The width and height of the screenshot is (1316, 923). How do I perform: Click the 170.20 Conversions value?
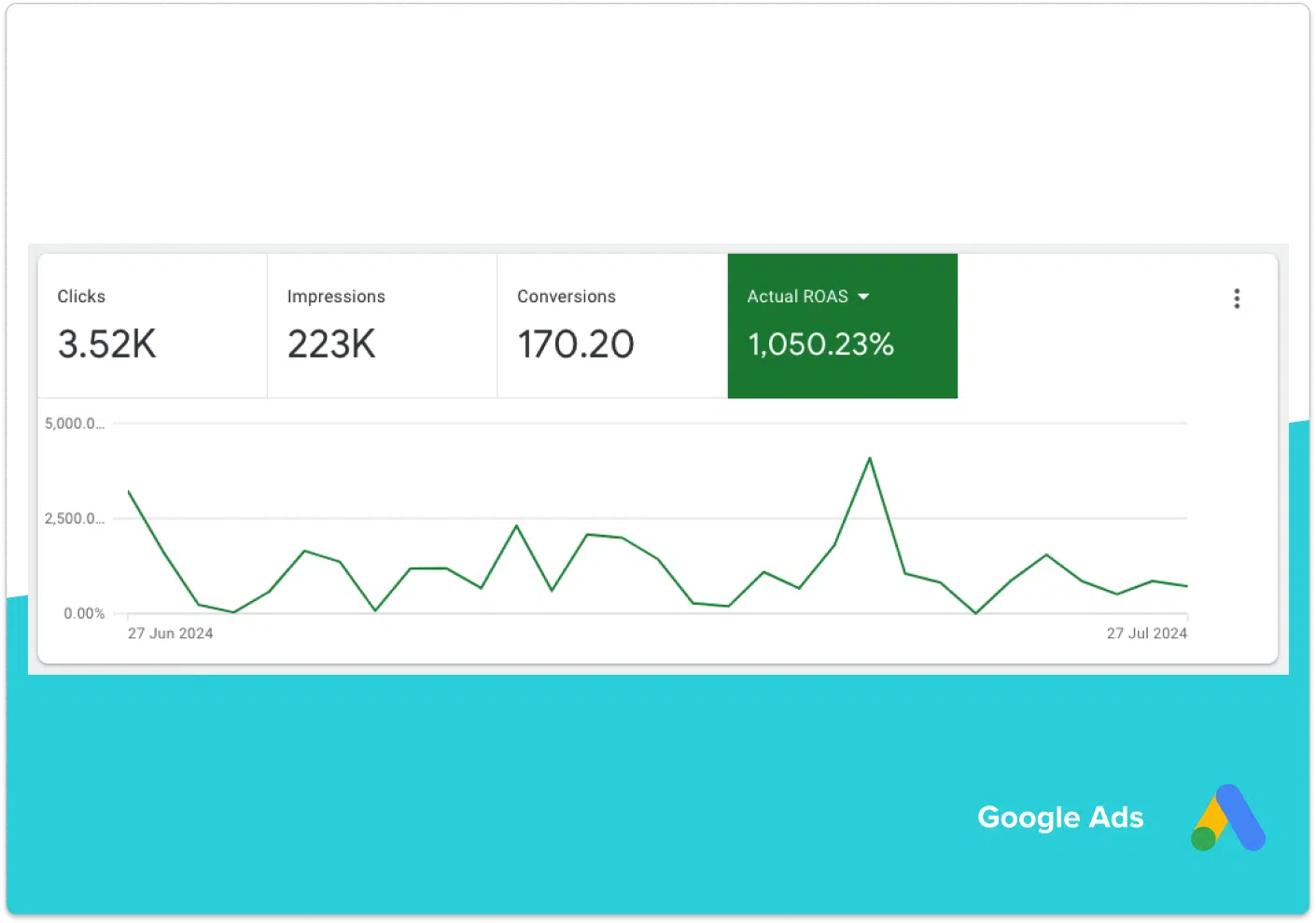pos(575,344)
